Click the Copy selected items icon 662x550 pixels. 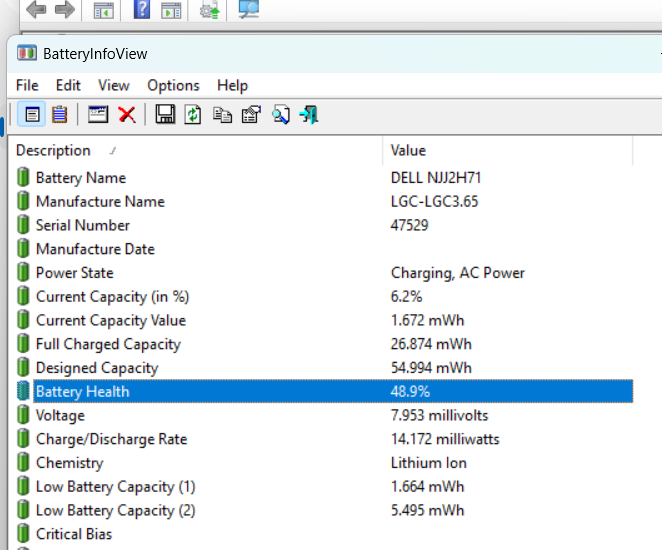pos(222,114)
